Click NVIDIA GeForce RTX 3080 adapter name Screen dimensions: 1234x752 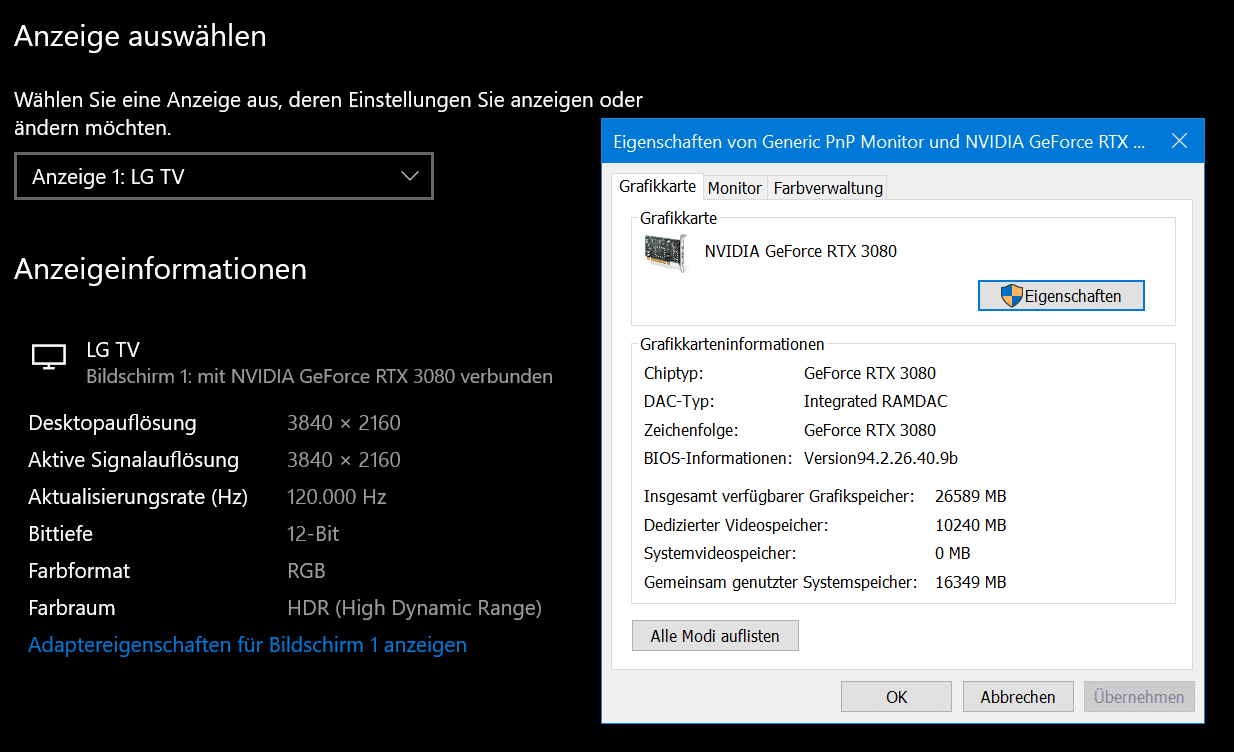[x=801, y=251]
